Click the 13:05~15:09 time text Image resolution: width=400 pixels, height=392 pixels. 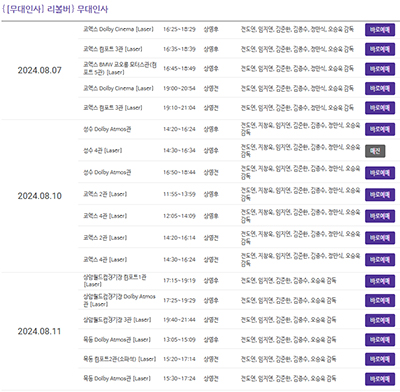tap(179, 339)
